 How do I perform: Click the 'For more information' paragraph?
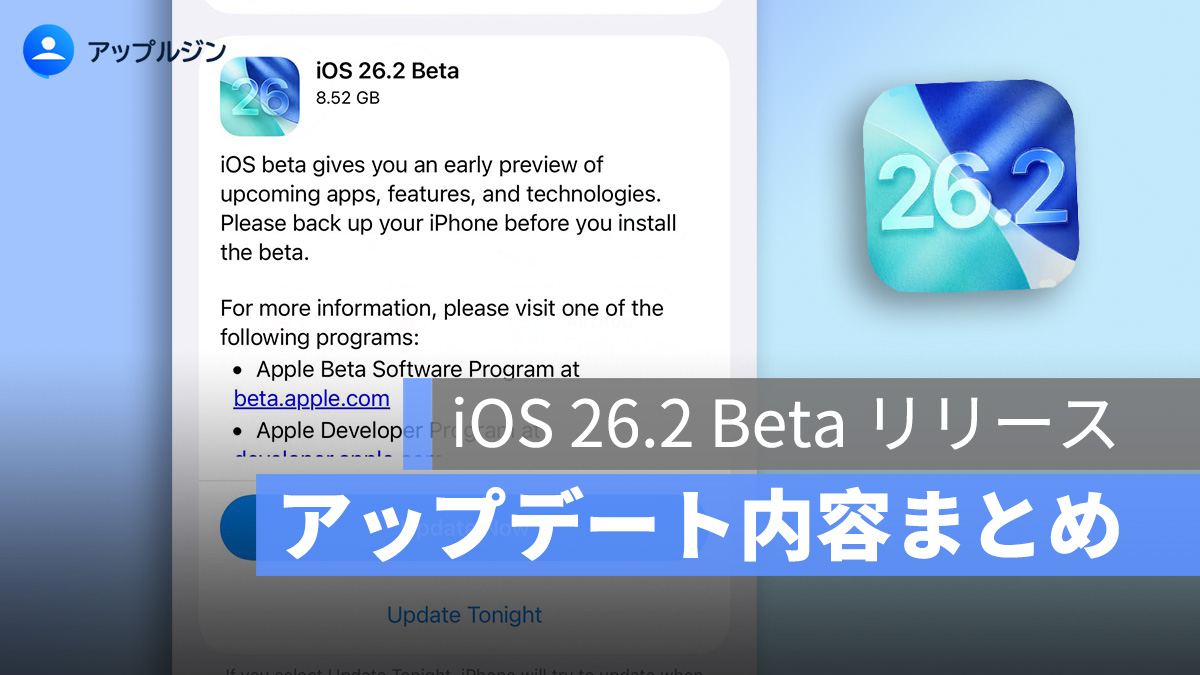442,322
